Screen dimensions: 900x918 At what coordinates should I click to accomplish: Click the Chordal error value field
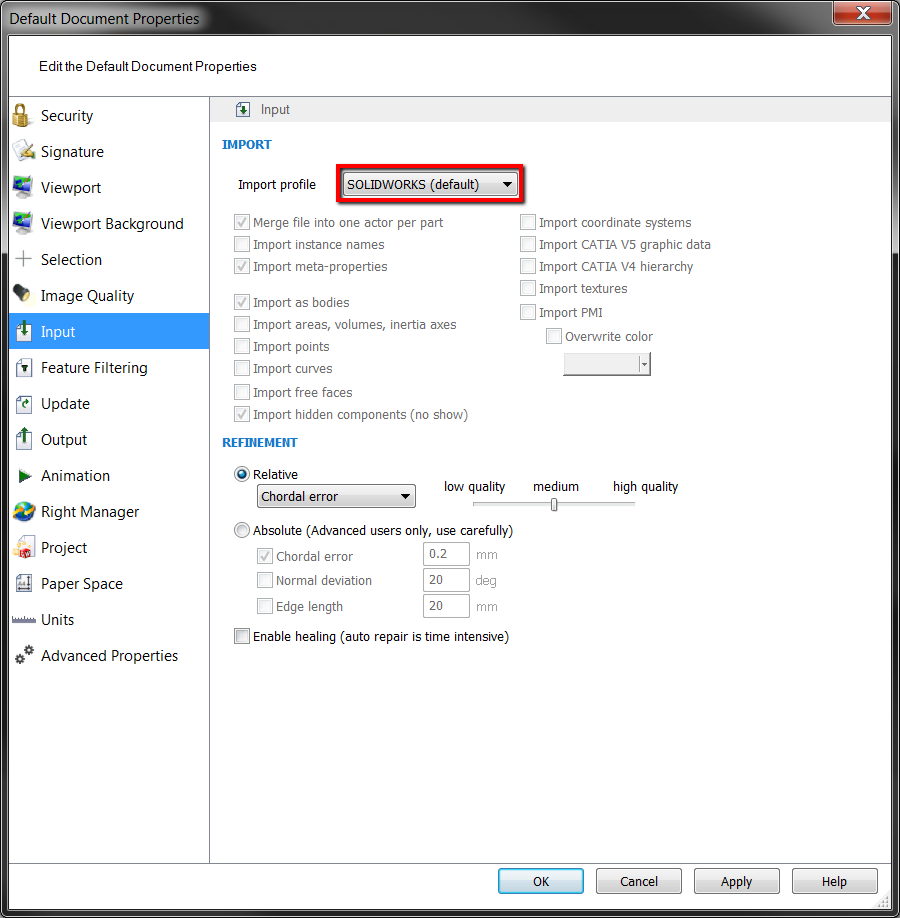pyautogui.click(x=446, y=554)
